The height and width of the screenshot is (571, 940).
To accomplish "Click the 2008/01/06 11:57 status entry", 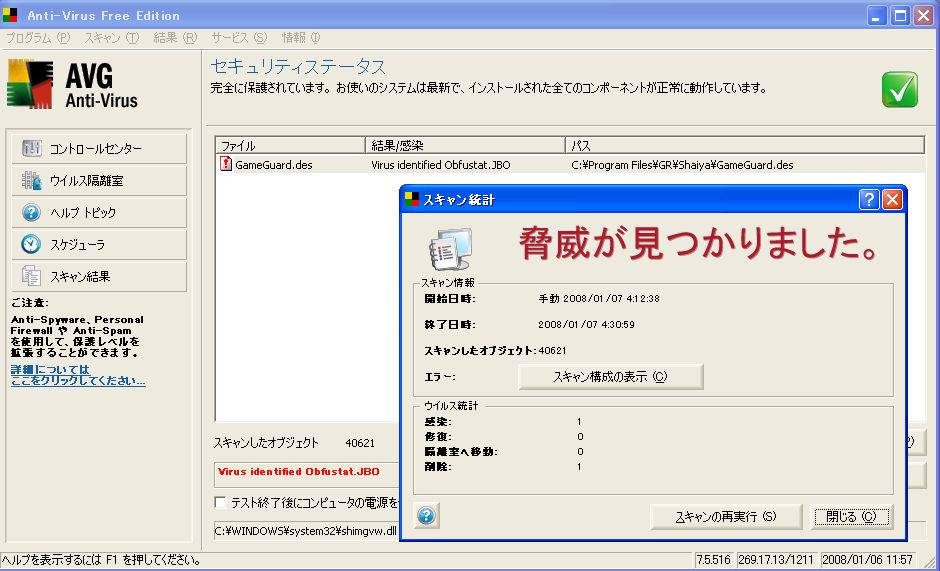I will click(867, 560).
